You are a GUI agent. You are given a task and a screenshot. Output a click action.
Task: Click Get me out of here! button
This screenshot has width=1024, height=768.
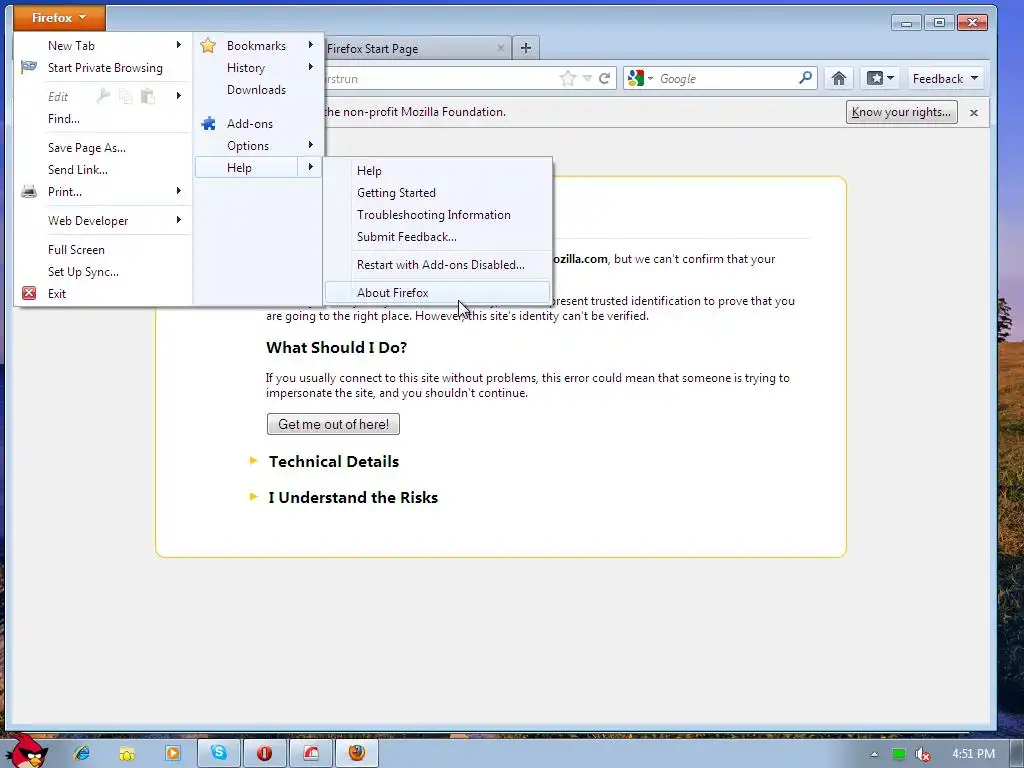coord(333,424)
